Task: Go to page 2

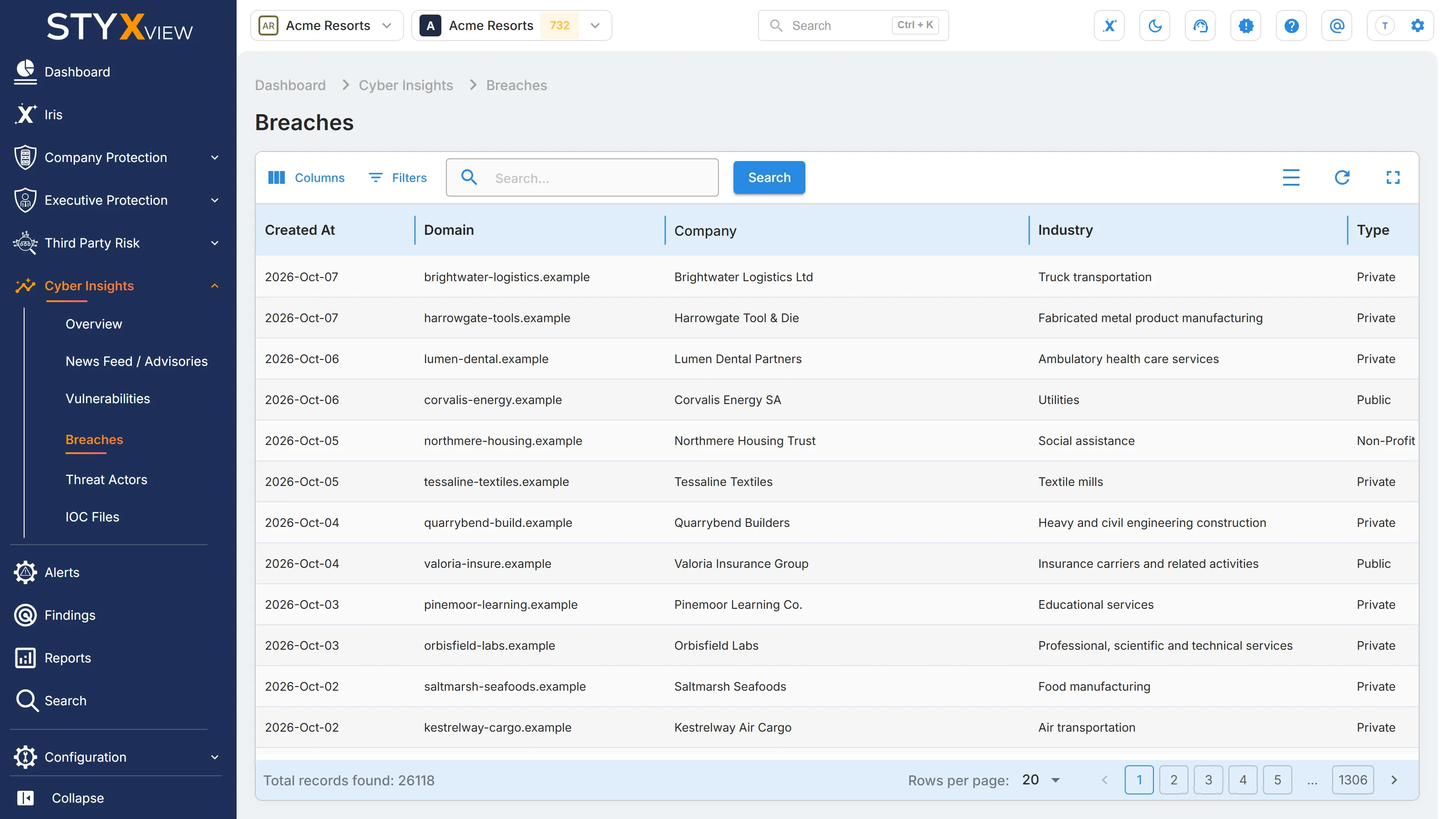Action: [1173, 780]
